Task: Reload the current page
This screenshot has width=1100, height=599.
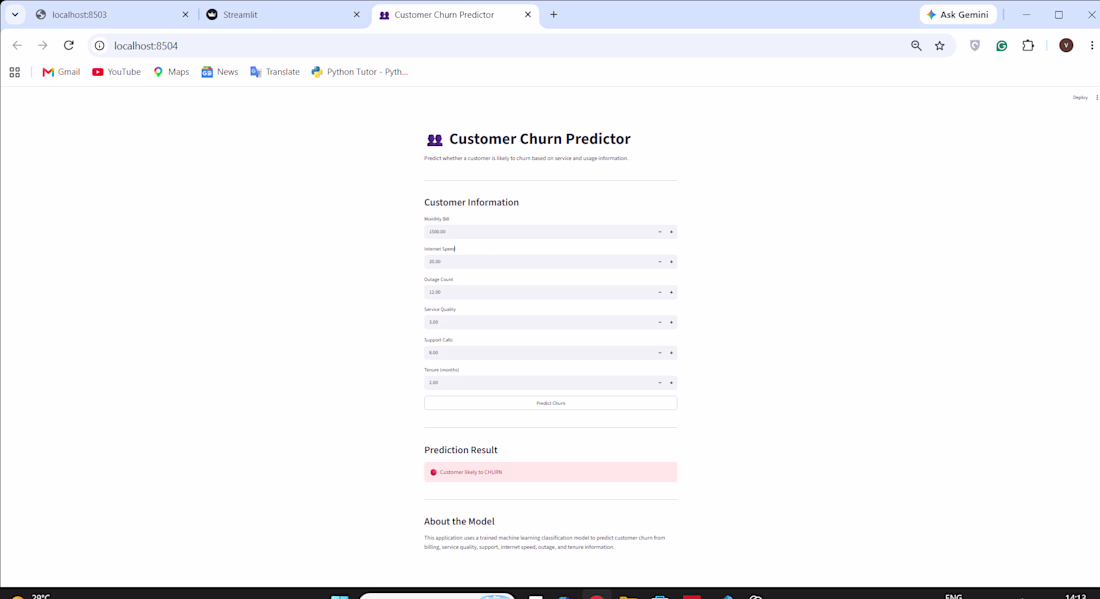Action: click(x=69, y=46)
